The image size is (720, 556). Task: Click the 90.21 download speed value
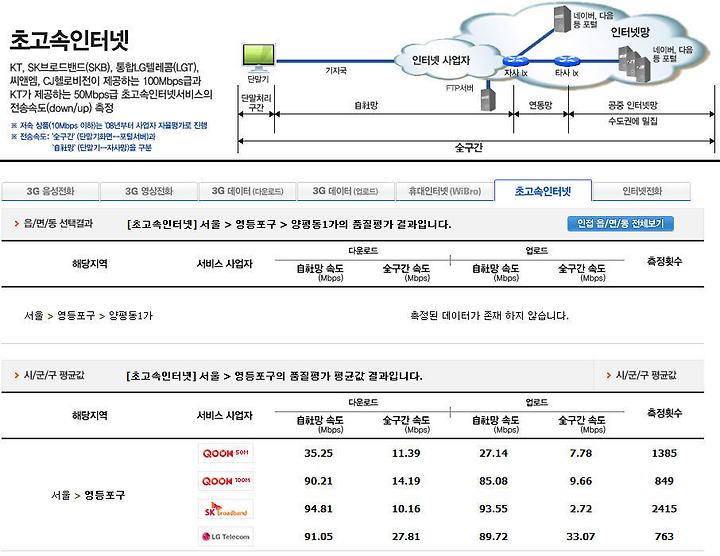pos(318,481)
